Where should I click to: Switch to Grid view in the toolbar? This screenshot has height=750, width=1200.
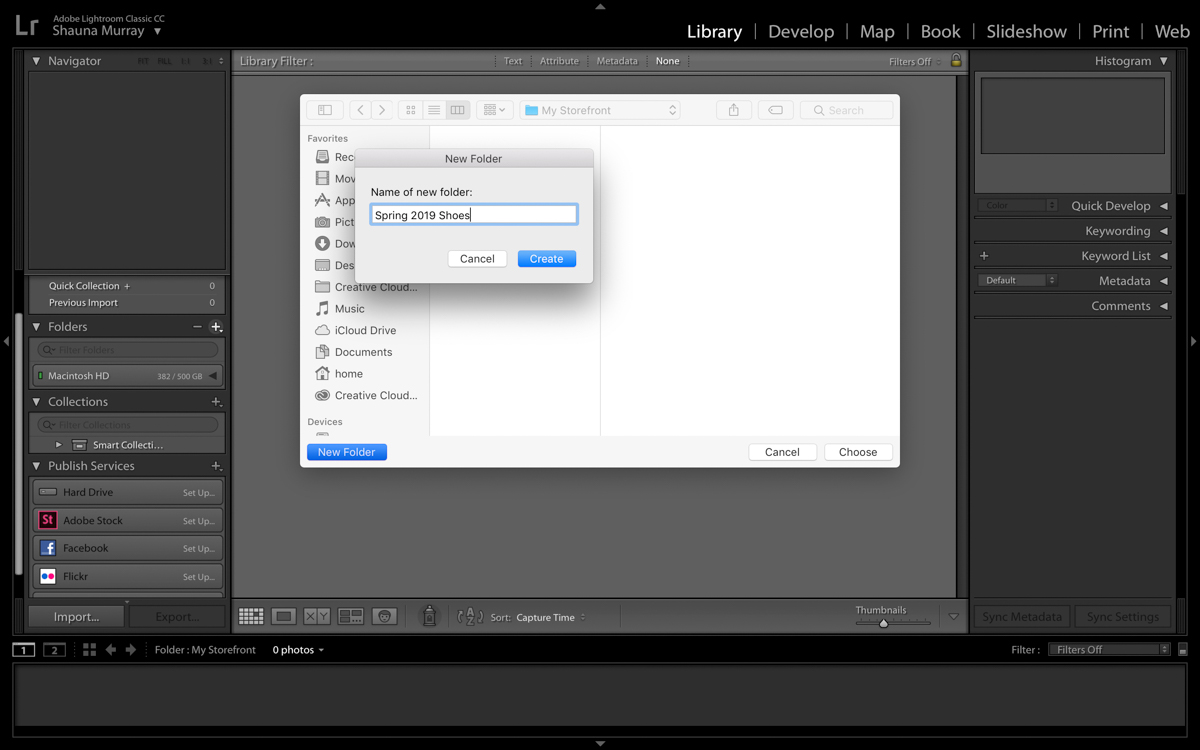tap(251, 617)
